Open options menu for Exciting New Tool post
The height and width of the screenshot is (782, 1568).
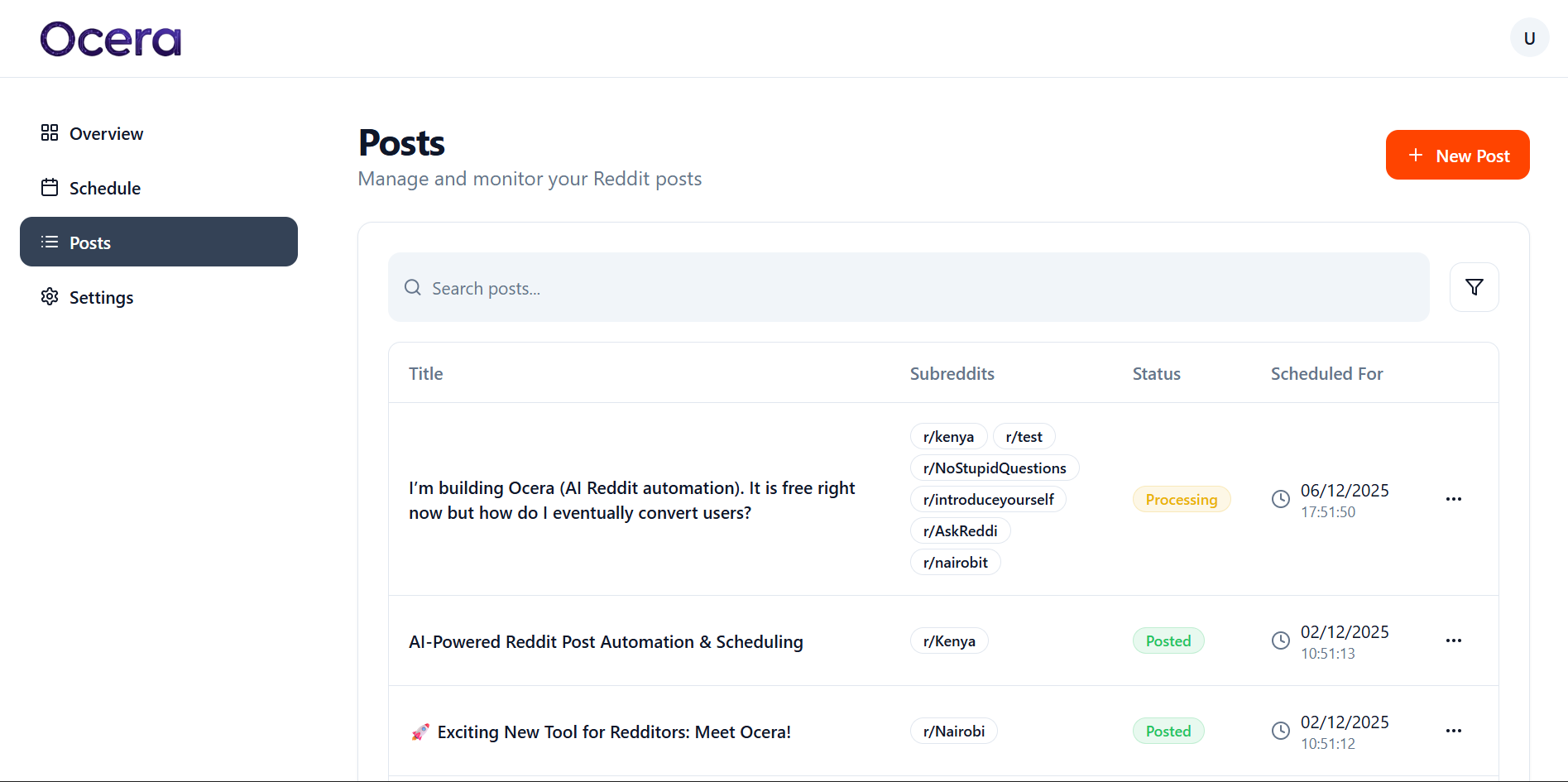tap(1454, 731)
